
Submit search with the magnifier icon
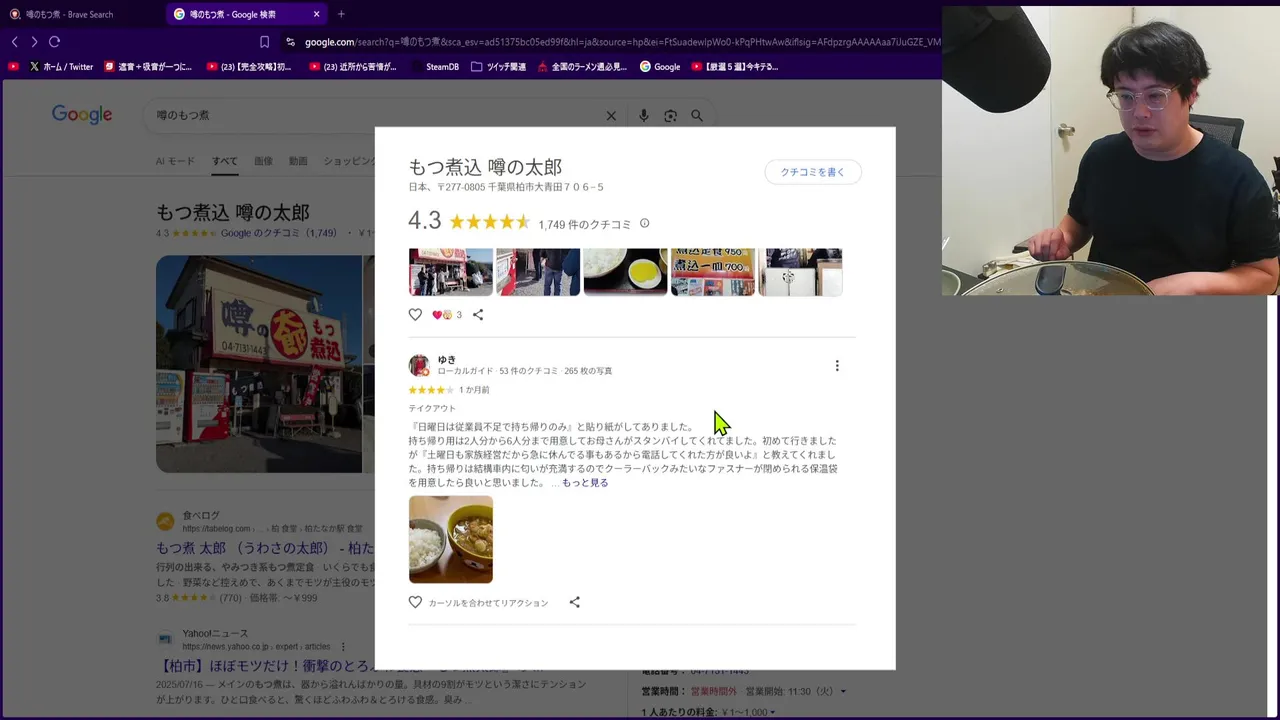pyautogui.click(x=697, y=116)
